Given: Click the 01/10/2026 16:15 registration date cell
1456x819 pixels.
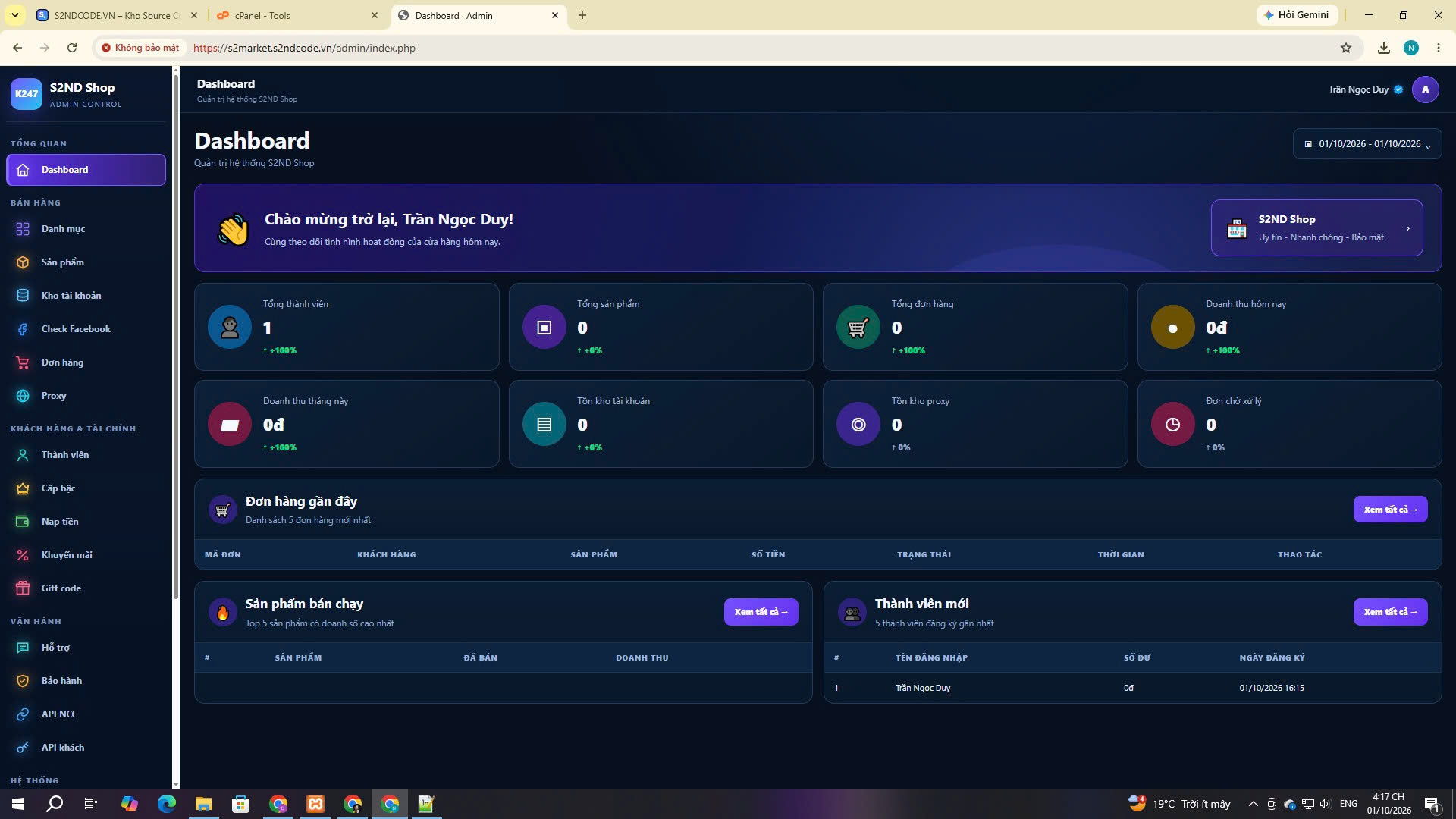Looking at the screenshot, I should [1272, 689].
